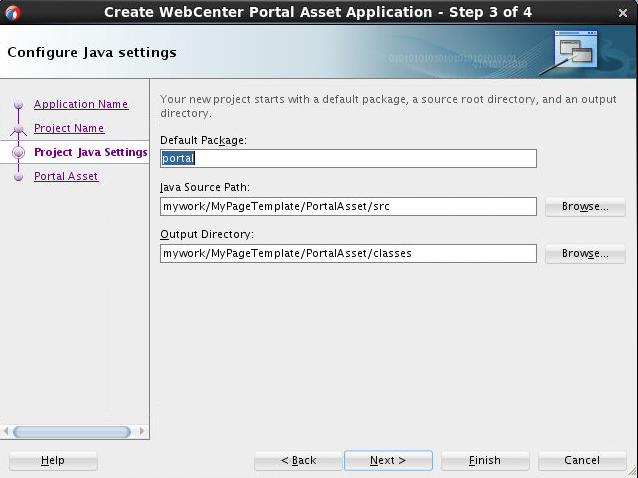Viewport: 638px width, 478px height.
Task: Browse for the Java Source Path
Action: [x=585, y=207]
